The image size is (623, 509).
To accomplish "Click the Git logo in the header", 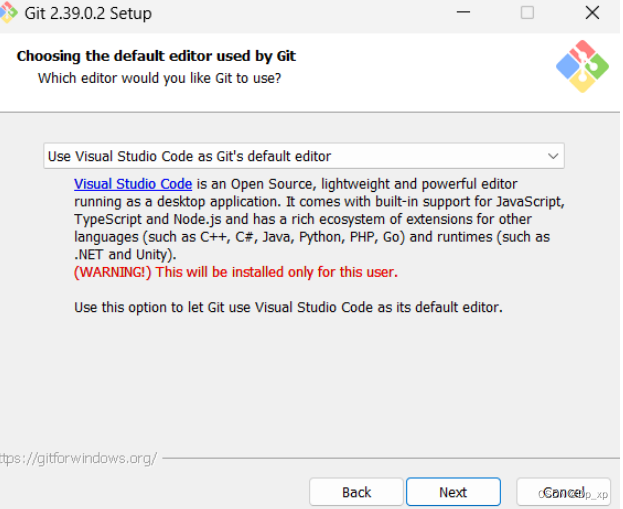I will (582, 66).
